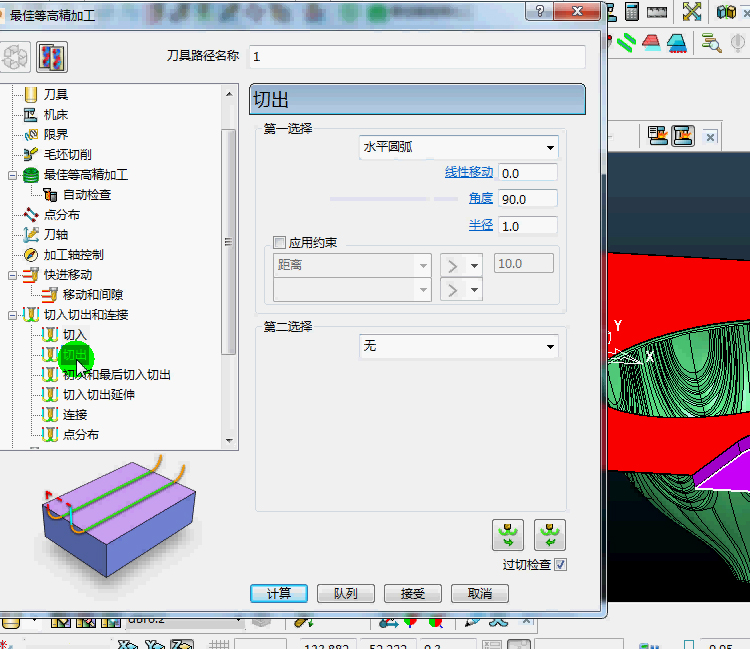Edit the 线性移动 value field
750x649 pixels.
pos(528,173)
